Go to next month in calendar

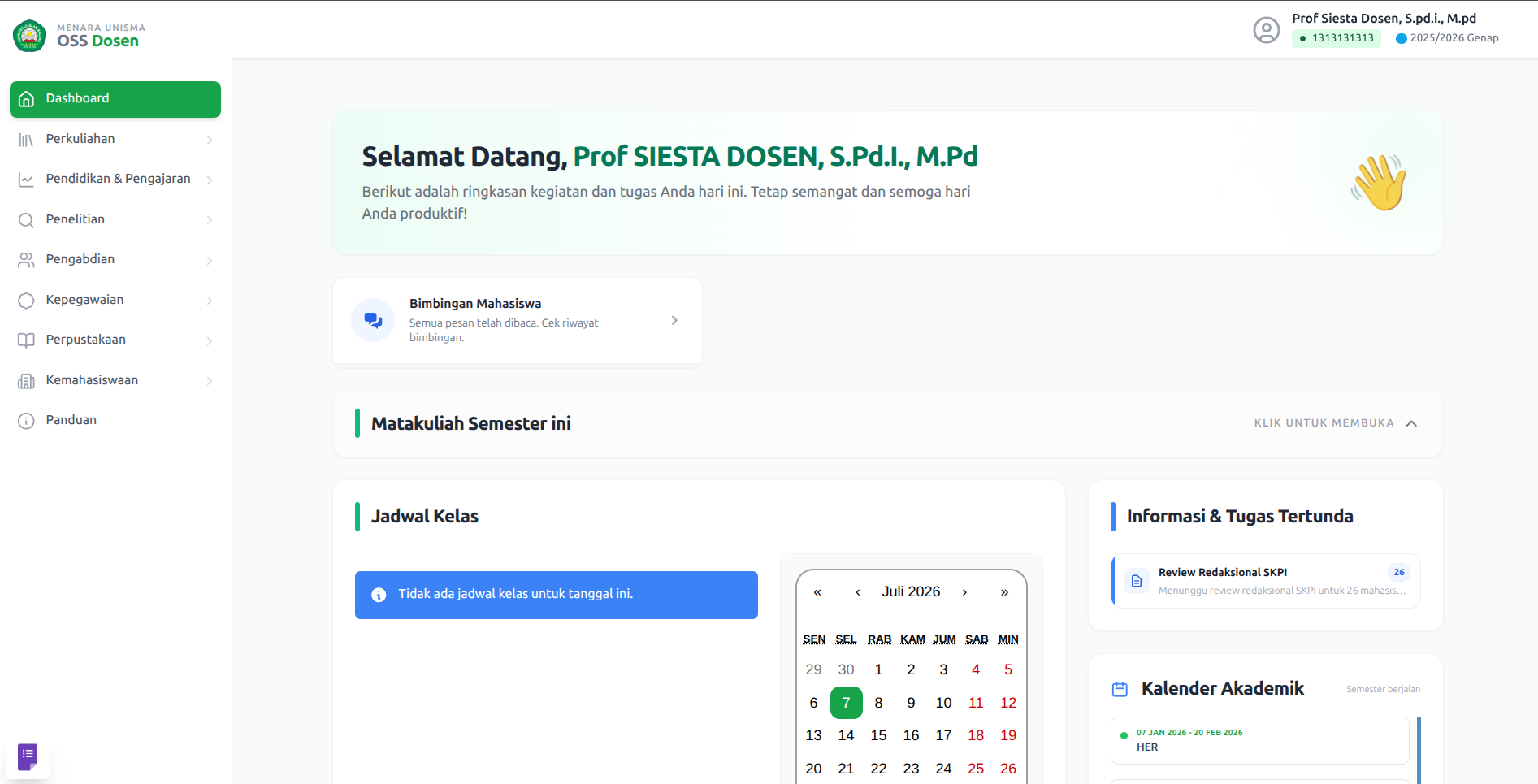(964, 591)
